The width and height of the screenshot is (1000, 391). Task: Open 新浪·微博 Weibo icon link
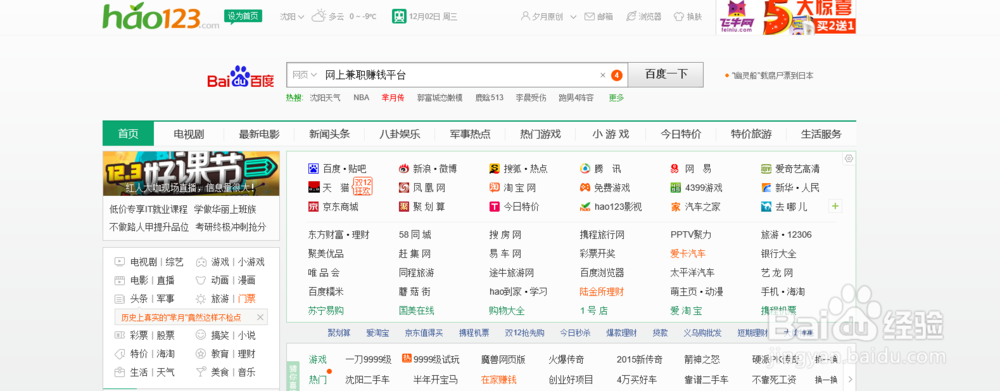point(404,169)
